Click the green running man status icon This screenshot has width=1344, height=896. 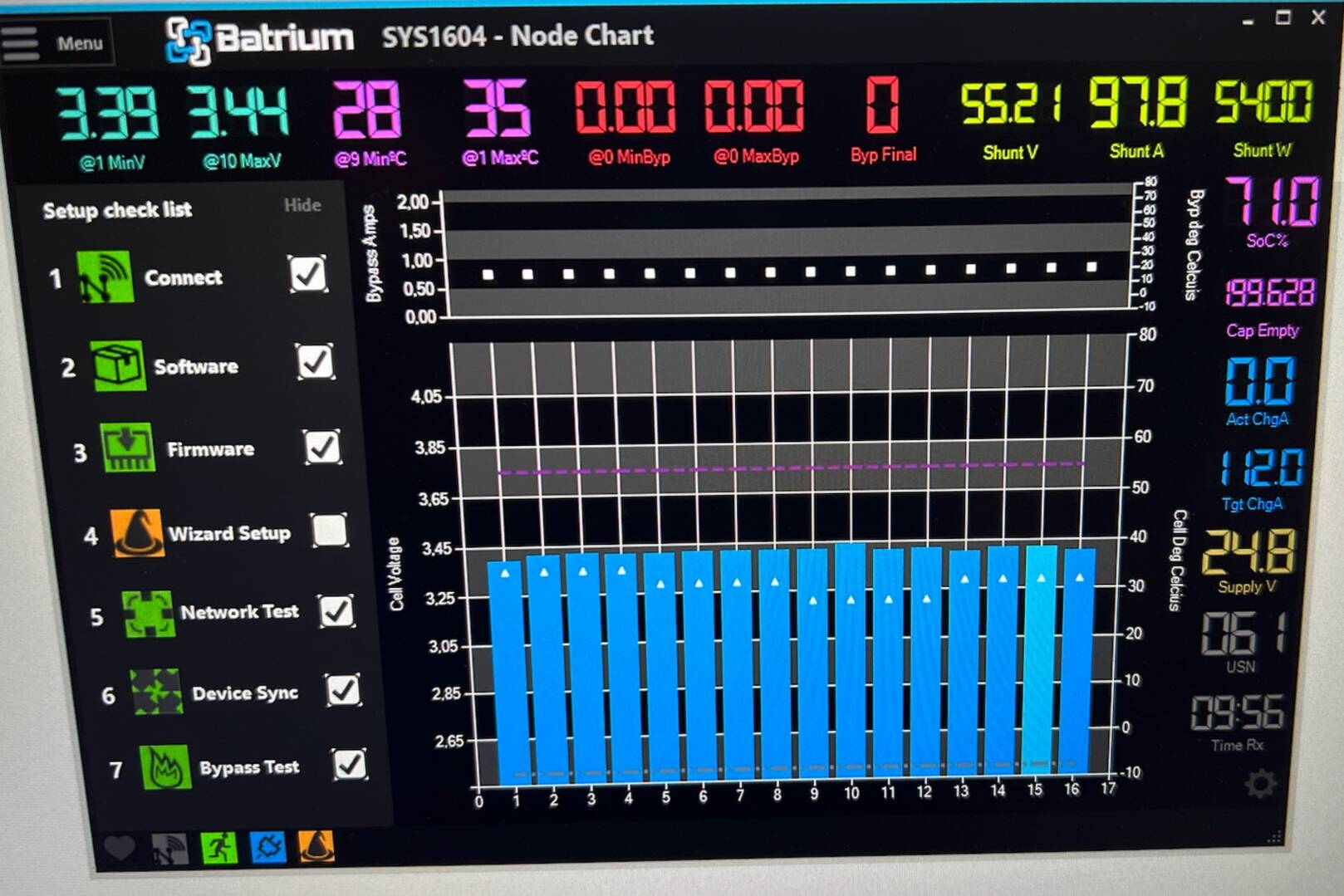(x=219, y=847)
